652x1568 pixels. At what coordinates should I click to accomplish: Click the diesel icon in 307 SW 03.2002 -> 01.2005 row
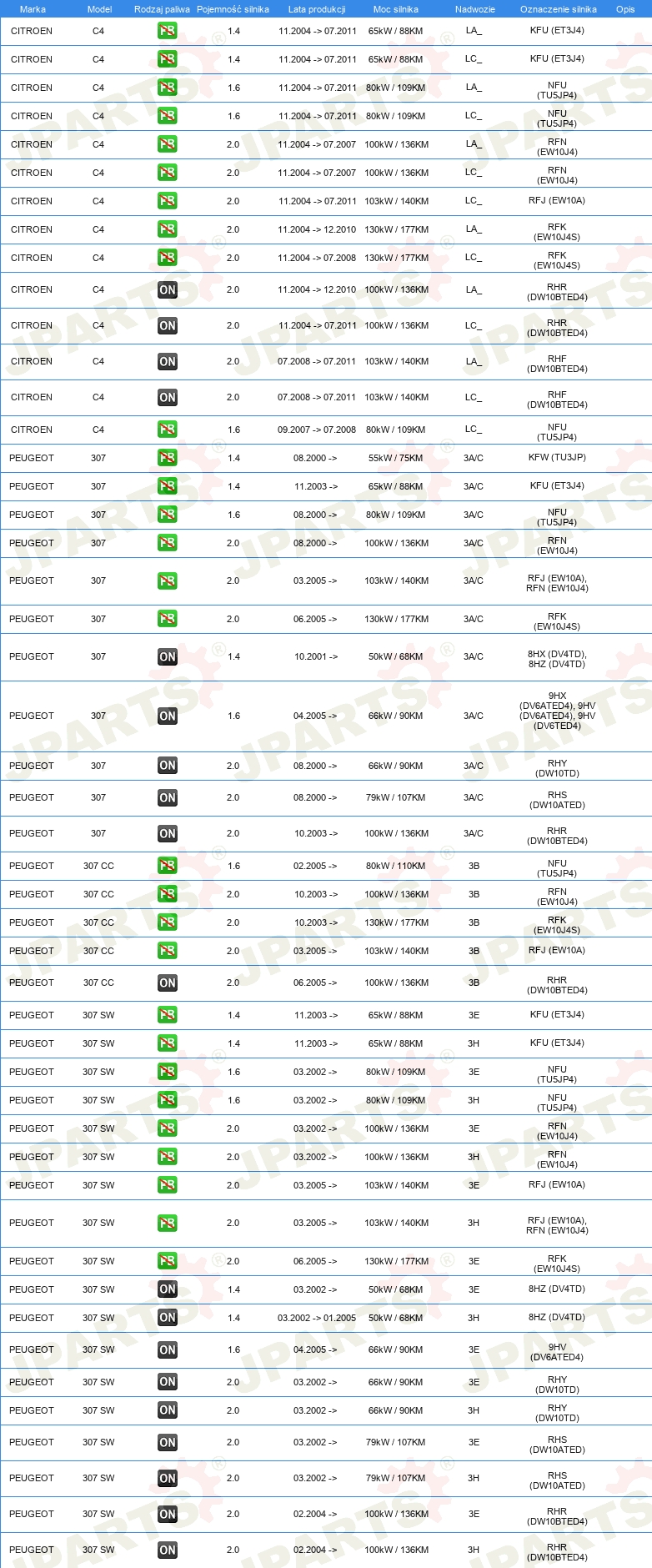pyautogui.click(x=167, y=1318)
